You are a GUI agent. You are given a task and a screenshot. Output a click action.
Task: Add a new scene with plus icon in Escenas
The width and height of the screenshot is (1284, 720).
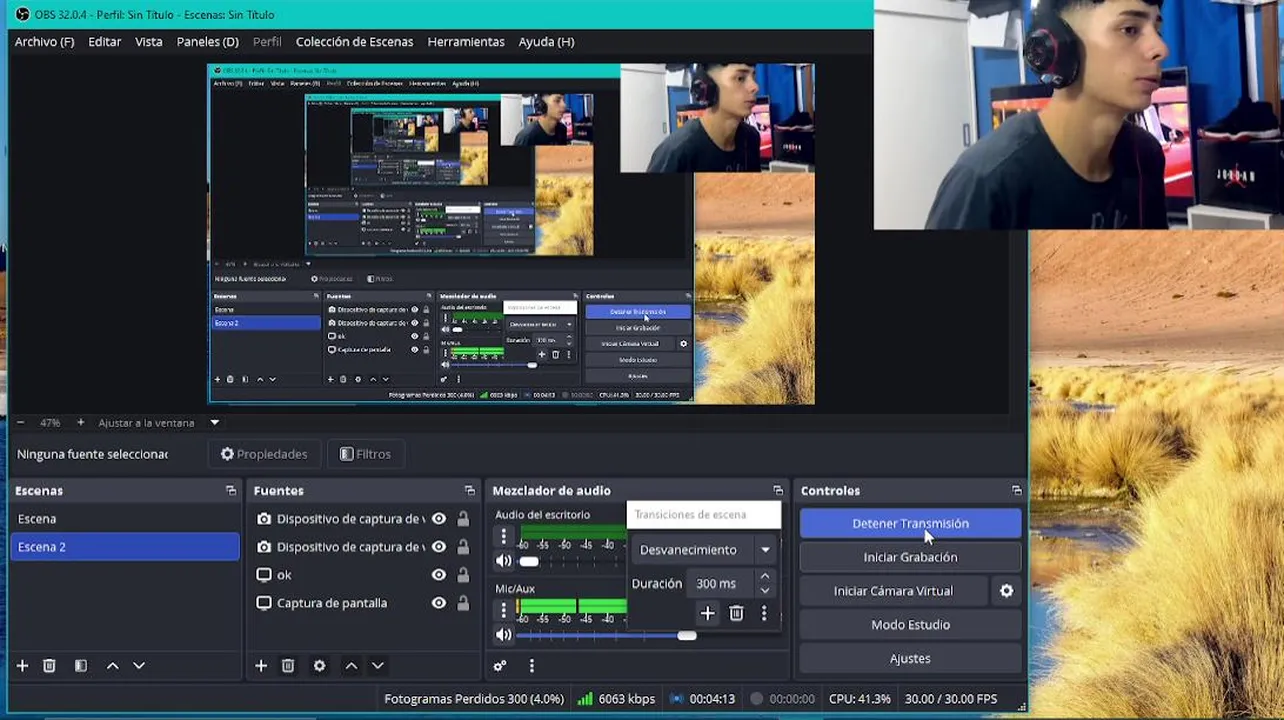tap(22, 665)
